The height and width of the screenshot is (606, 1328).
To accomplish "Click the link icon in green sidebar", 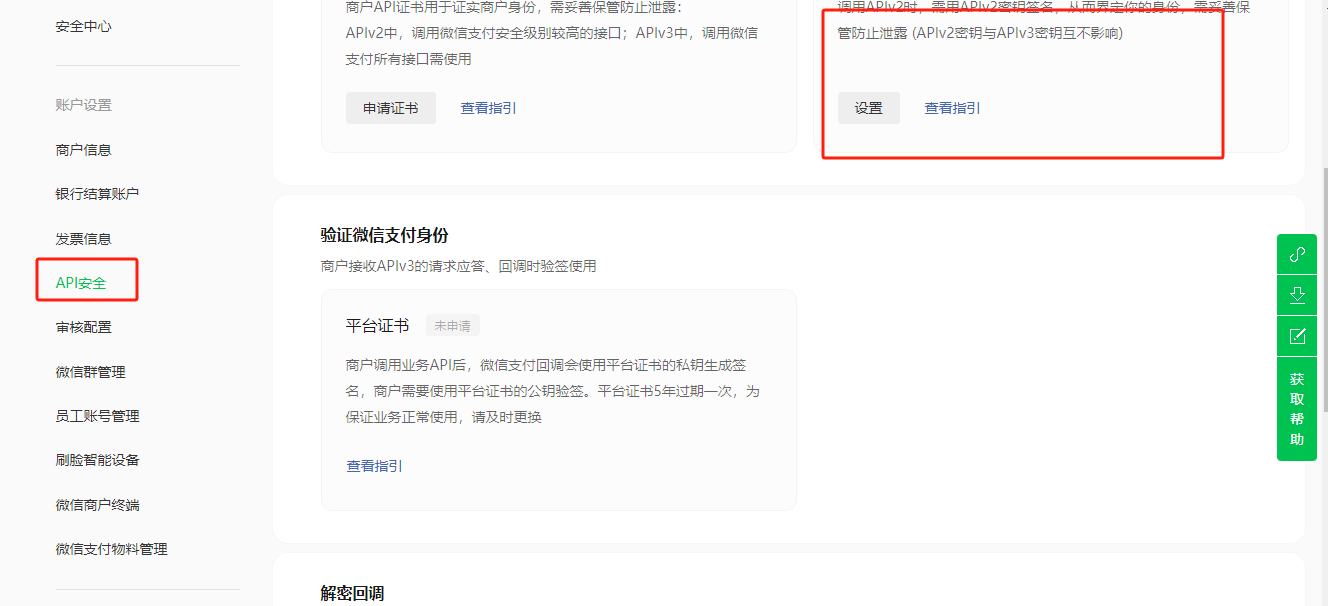I will [1297, 254].
